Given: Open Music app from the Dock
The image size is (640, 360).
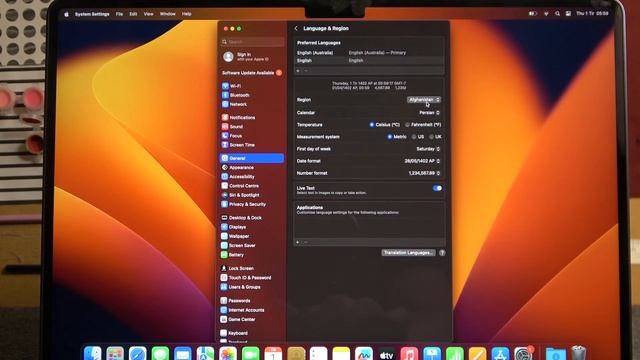Looking at the screenshot, I should click(x=409, y=354).
